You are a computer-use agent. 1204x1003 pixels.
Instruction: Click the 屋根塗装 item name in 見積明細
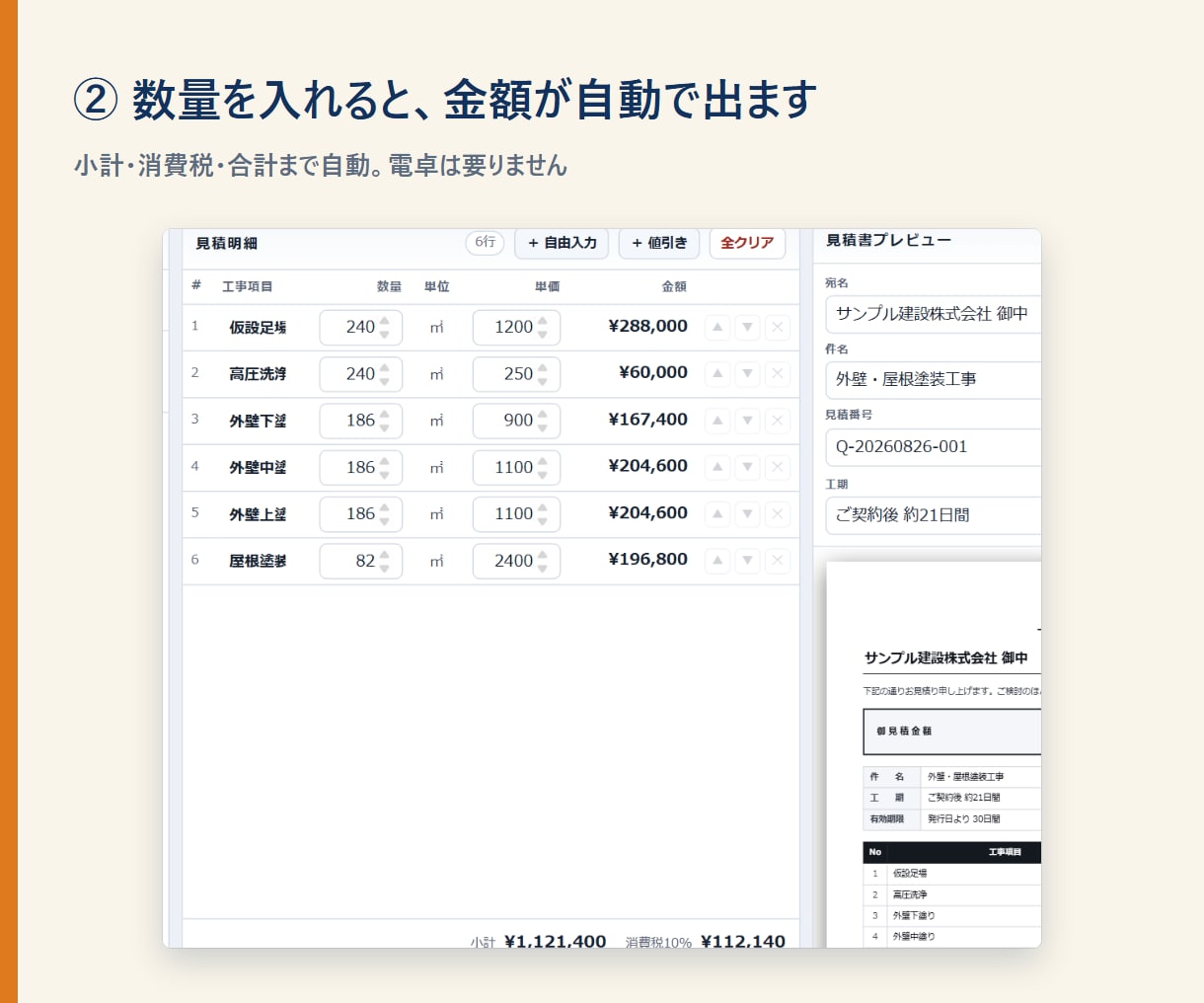pos(258,561)
